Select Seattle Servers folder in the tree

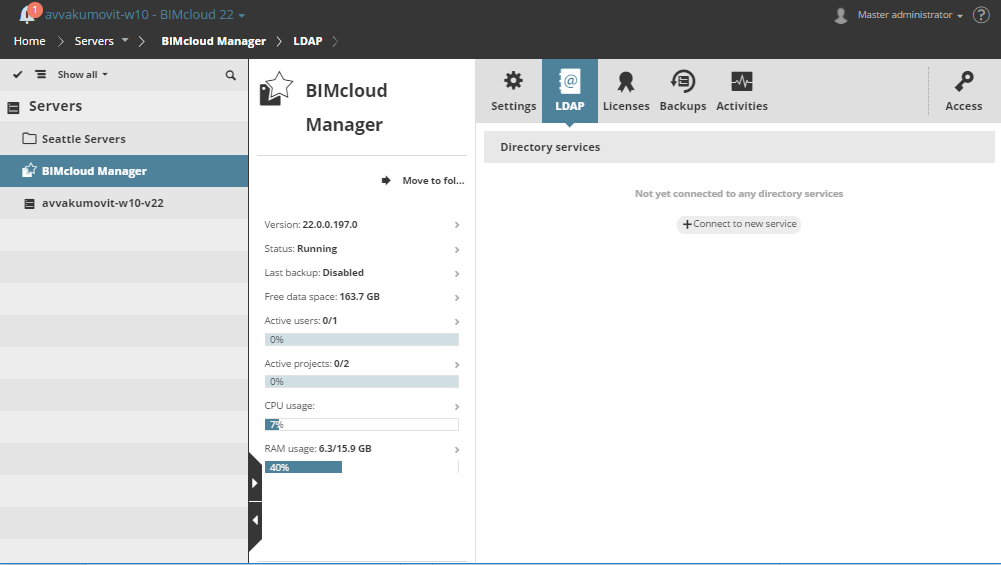(124, 139)
